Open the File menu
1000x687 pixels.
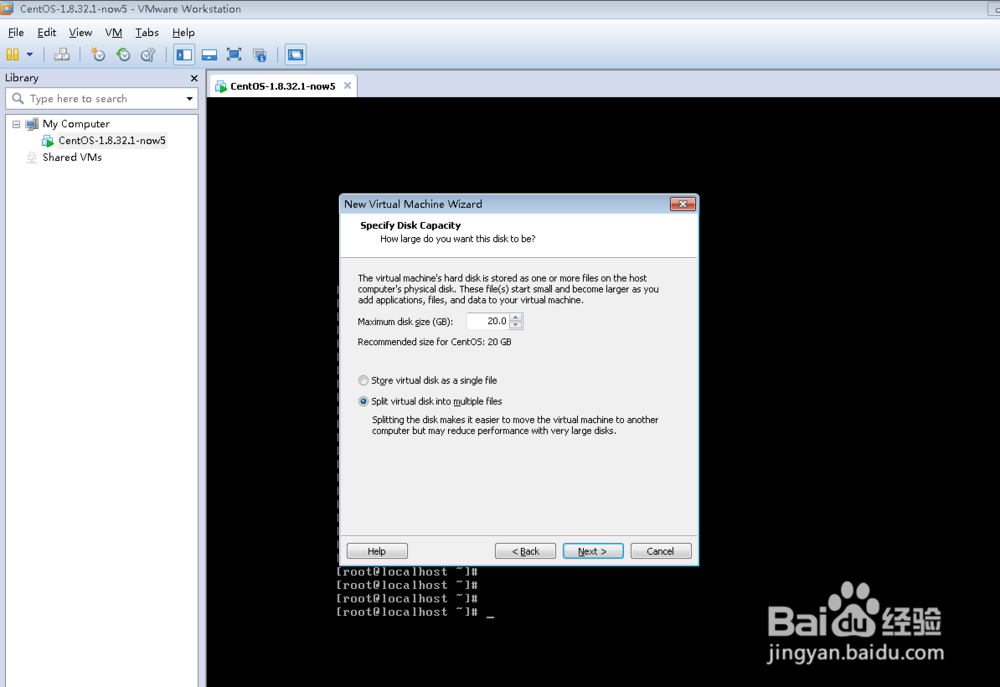point(16,33)
